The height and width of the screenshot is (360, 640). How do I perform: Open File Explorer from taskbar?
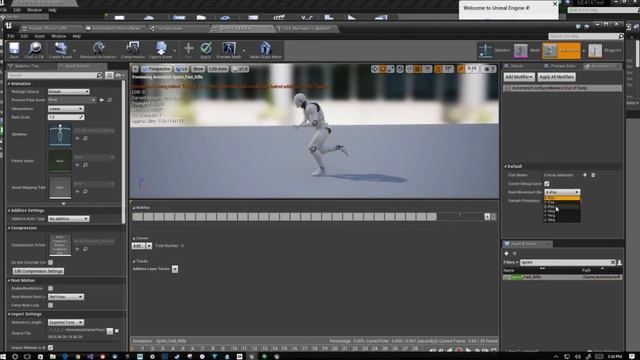click(x=53, y=356)
